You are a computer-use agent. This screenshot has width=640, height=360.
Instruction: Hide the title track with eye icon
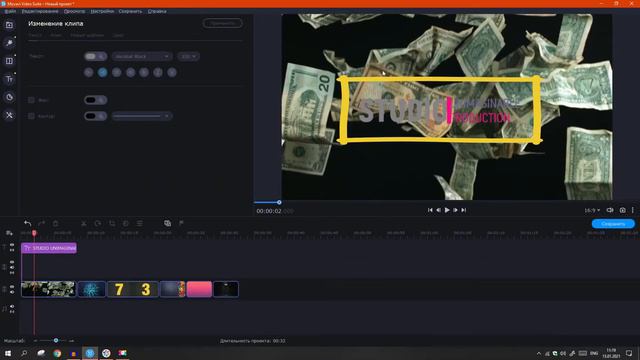[x=12, y=245]
